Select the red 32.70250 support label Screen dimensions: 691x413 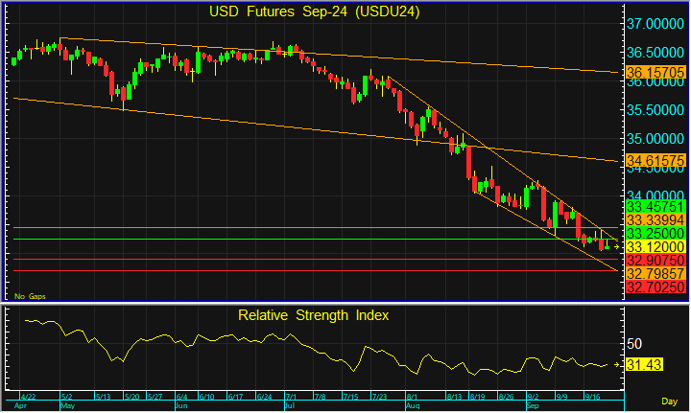click(x=655, y=287)
